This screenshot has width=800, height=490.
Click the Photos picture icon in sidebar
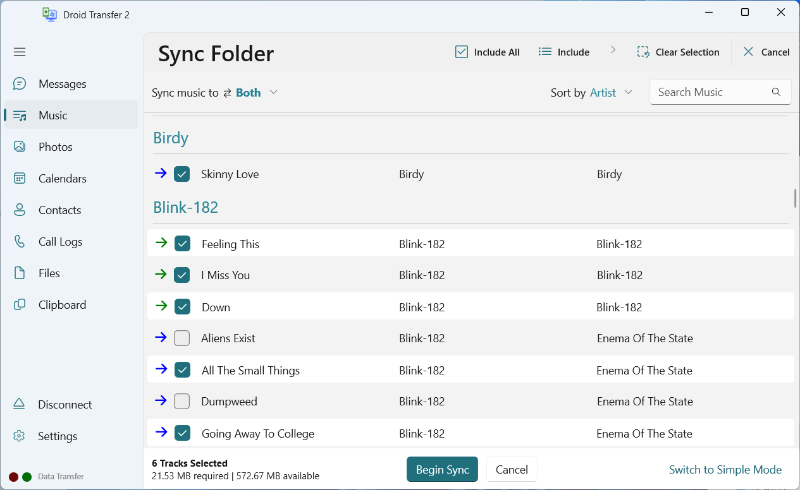[19, 147]
